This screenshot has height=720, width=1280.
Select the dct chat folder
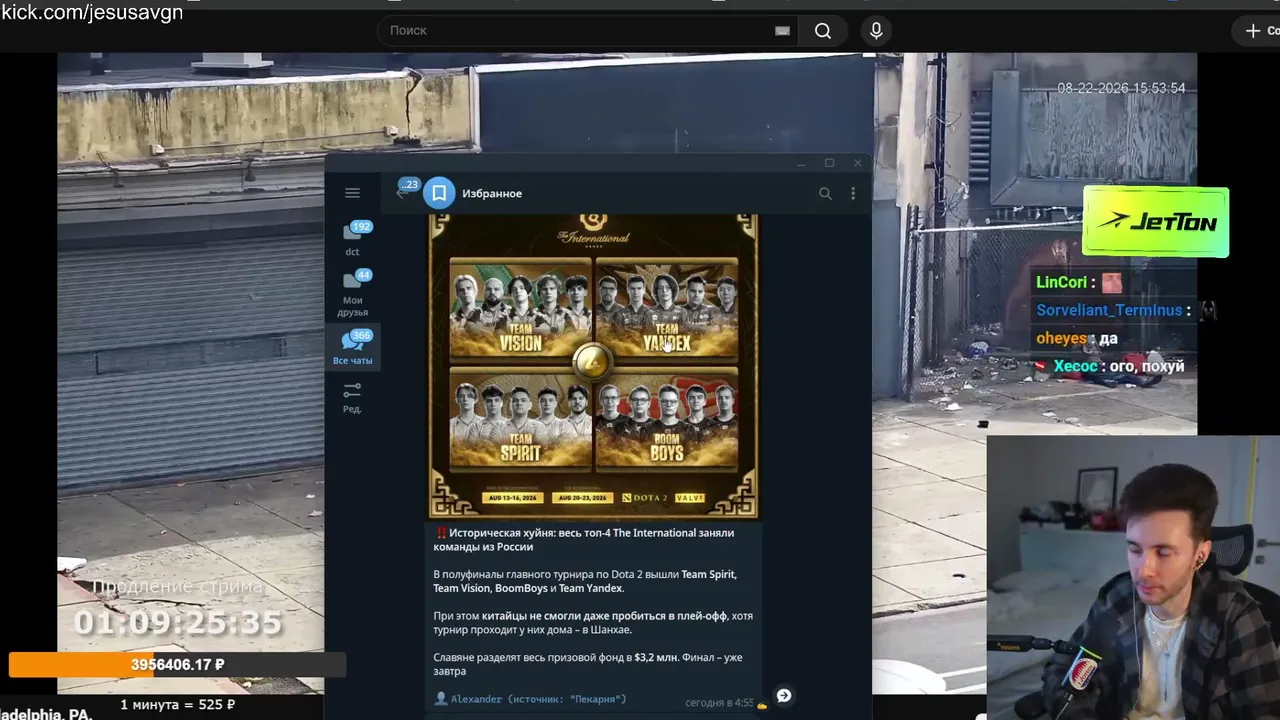tap(352, 239)
